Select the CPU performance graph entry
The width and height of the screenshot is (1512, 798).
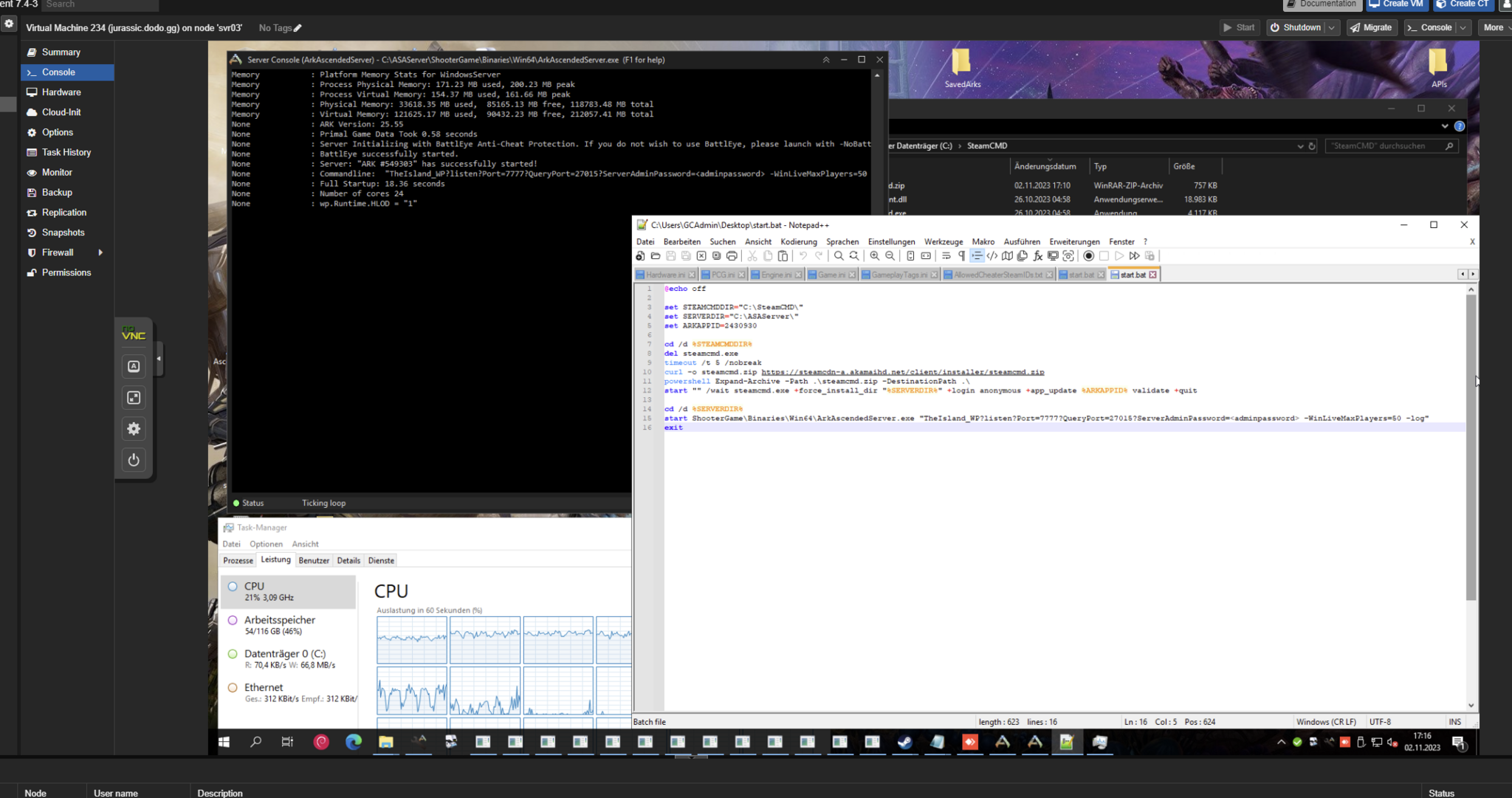click(288, 591)
